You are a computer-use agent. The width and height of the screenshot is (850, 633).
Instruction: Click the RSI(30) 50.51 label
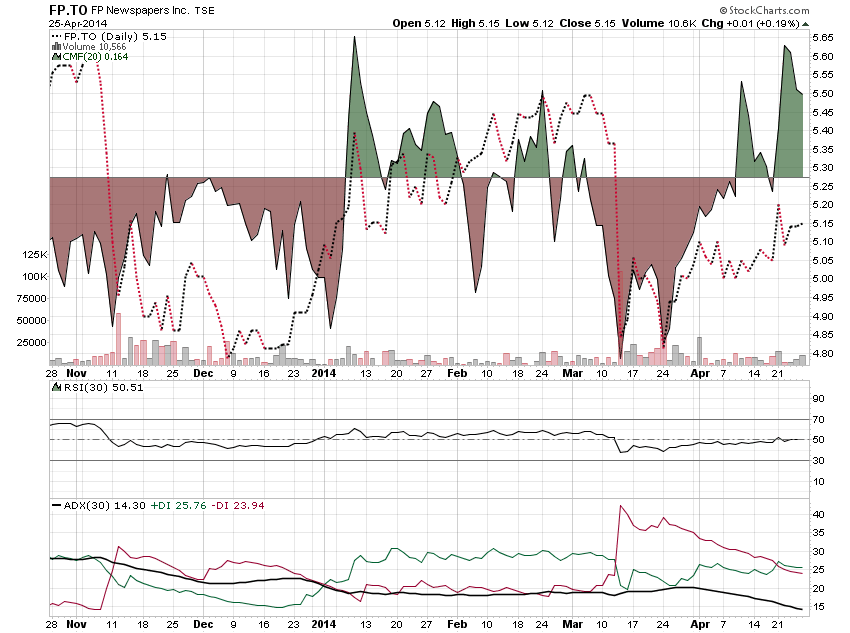104,387
